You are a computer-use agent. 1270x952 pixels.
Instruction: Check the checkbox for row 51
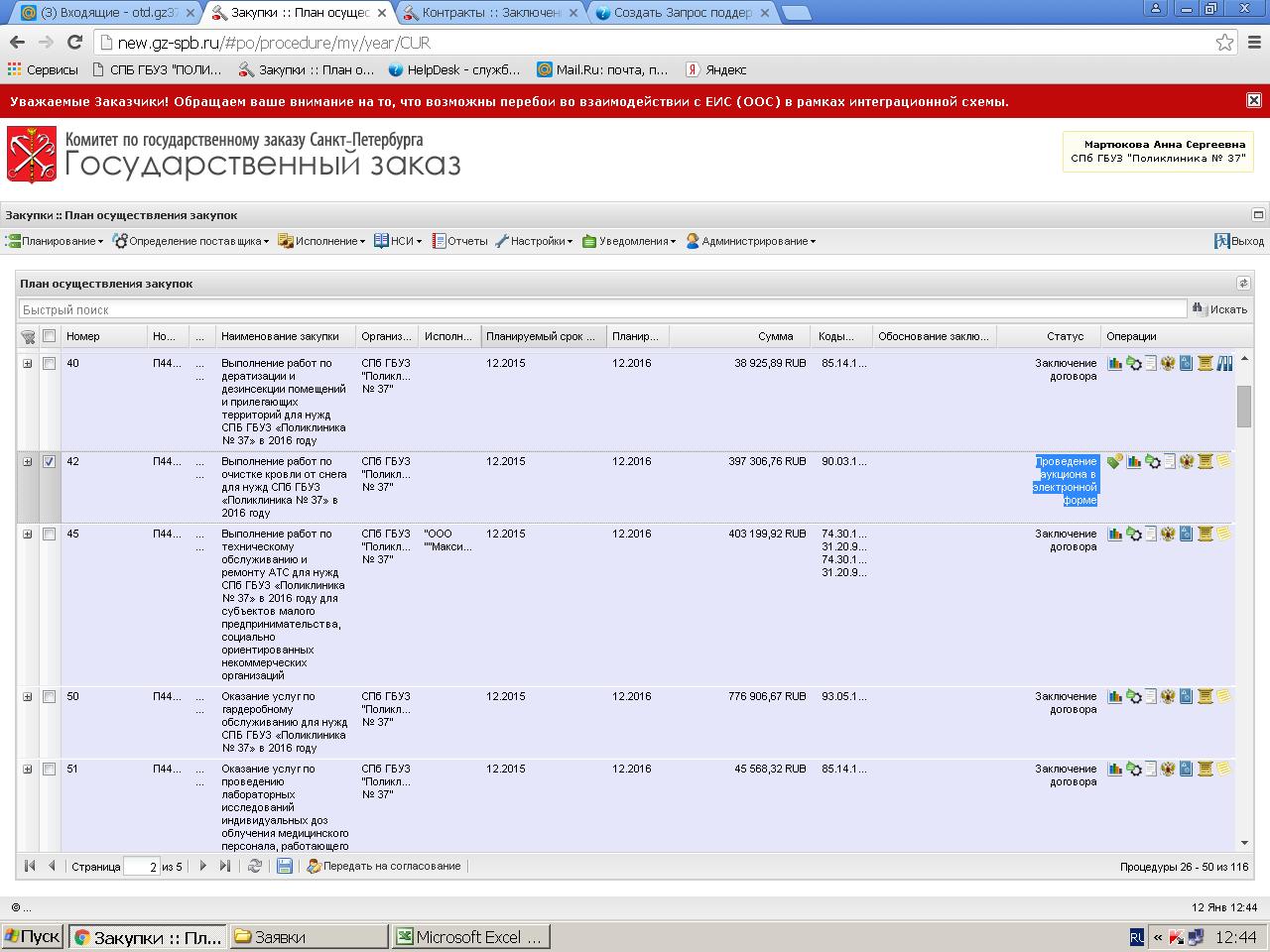49,770
